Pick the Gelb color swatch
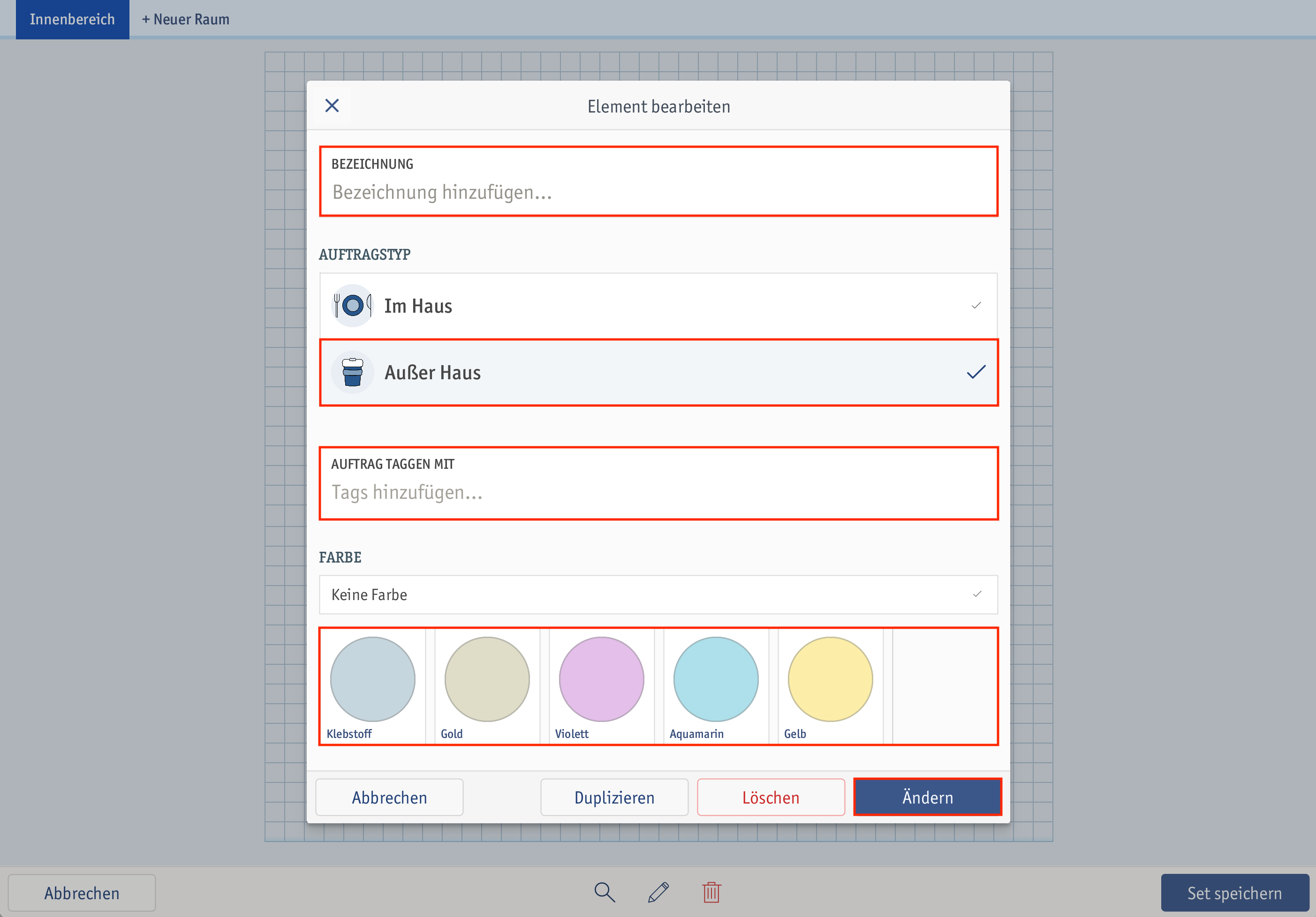Viewport: 1316px width, 917px height. pos(830,680)
